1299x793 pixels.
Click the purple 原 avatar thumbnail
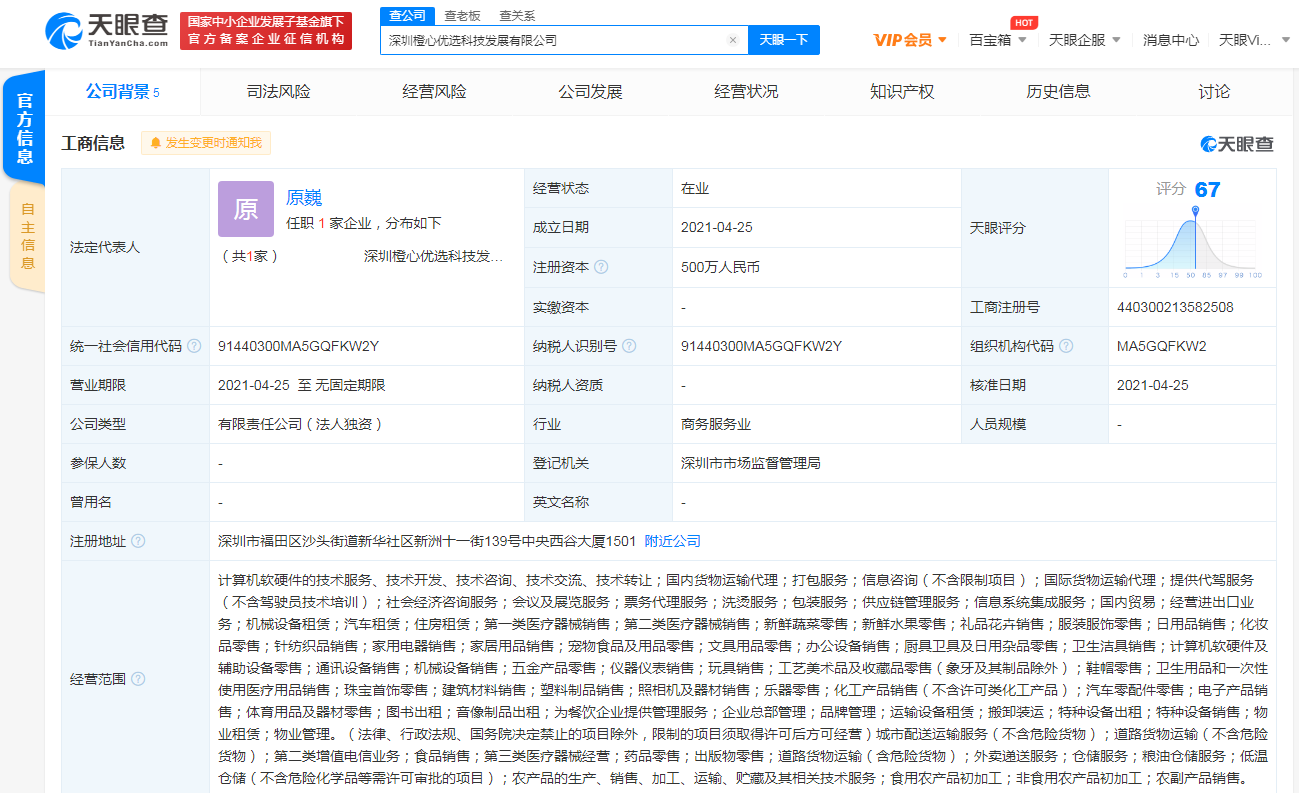[246, 208]
